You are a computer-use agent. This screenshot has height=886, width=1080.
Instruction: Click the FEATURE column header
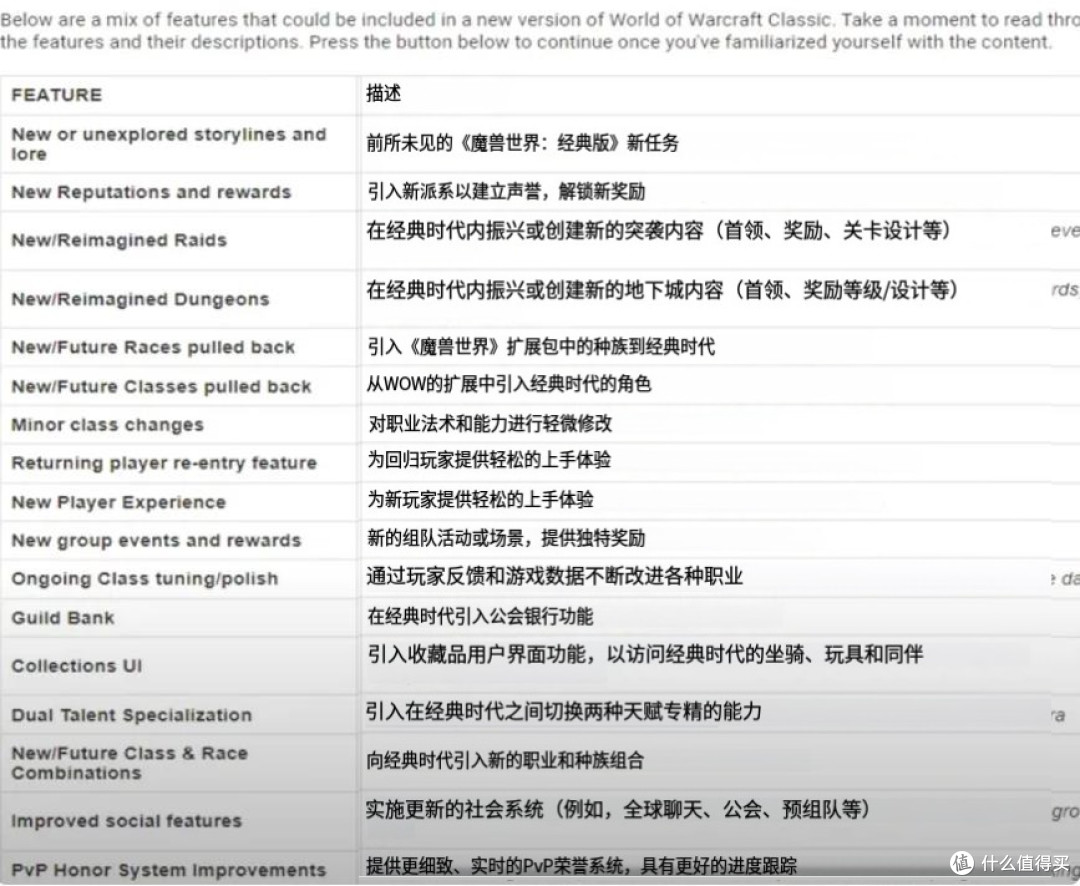click(x=56, y=94)
